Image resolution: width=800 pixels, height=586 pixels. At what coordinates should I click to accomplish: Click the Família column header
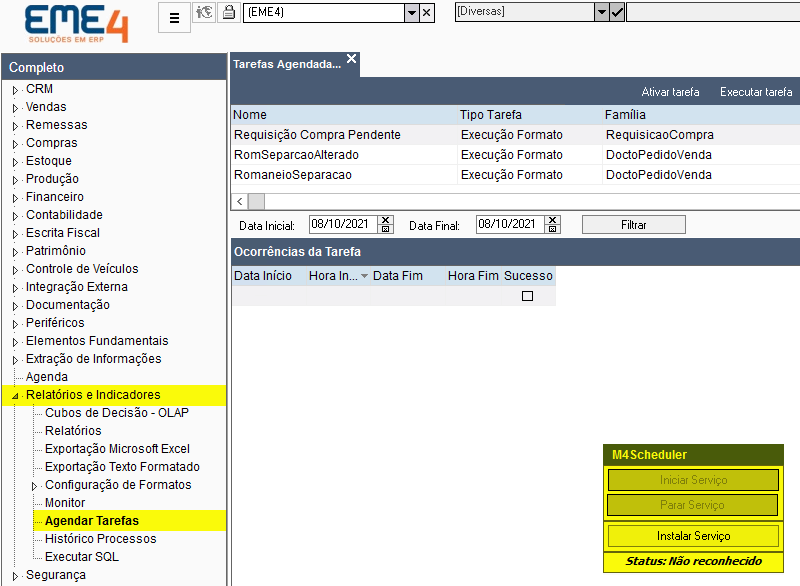coord(701,115)
